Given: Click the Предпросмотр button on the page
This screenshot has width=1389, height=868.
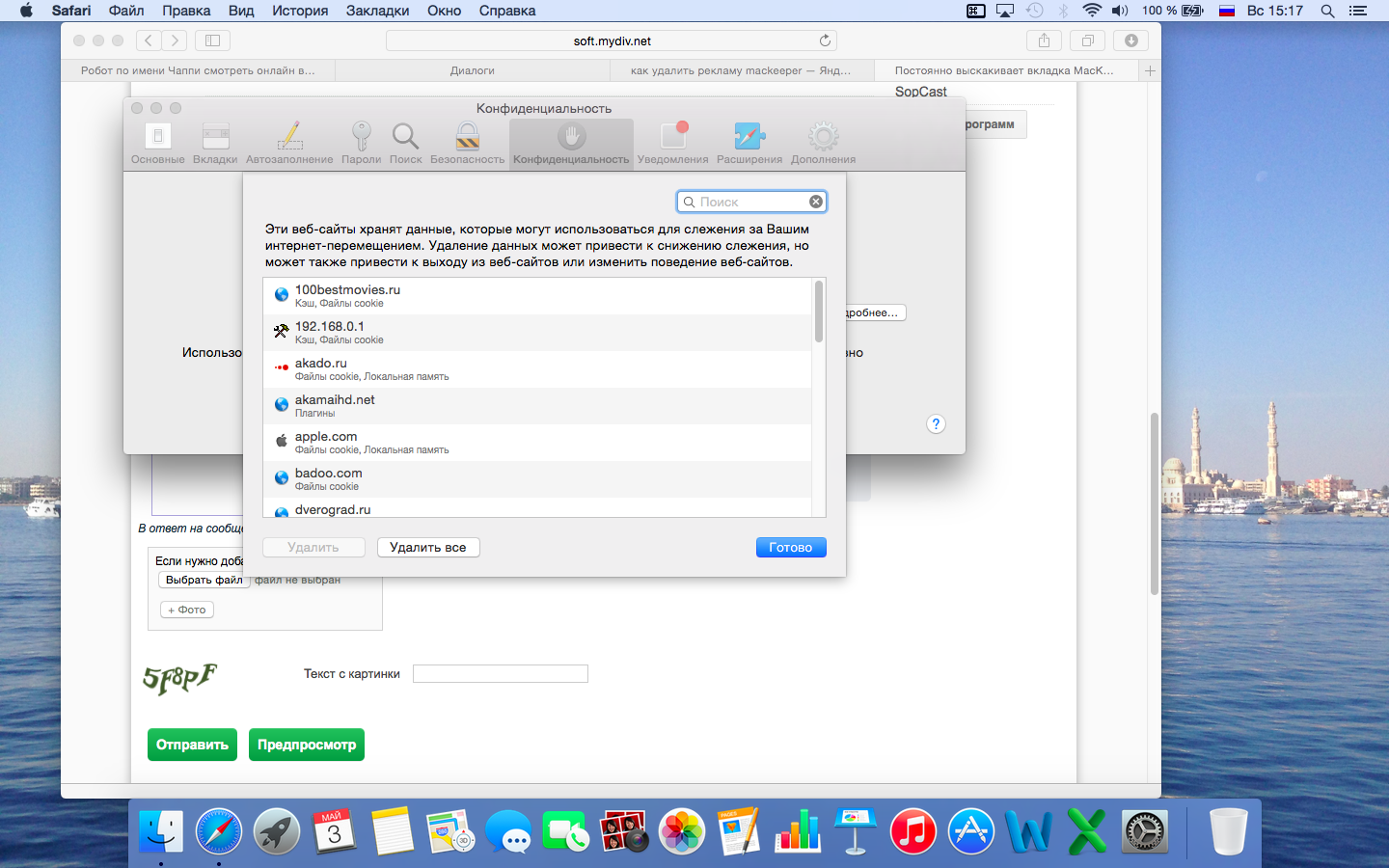Looking at the screenshot, I should [x=307, y=745].
